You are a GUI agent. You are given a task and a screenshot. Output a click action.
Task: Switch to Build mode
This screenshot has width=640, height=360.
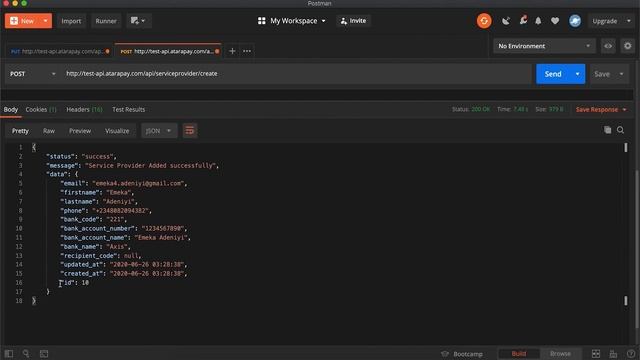tap(519, 353)
